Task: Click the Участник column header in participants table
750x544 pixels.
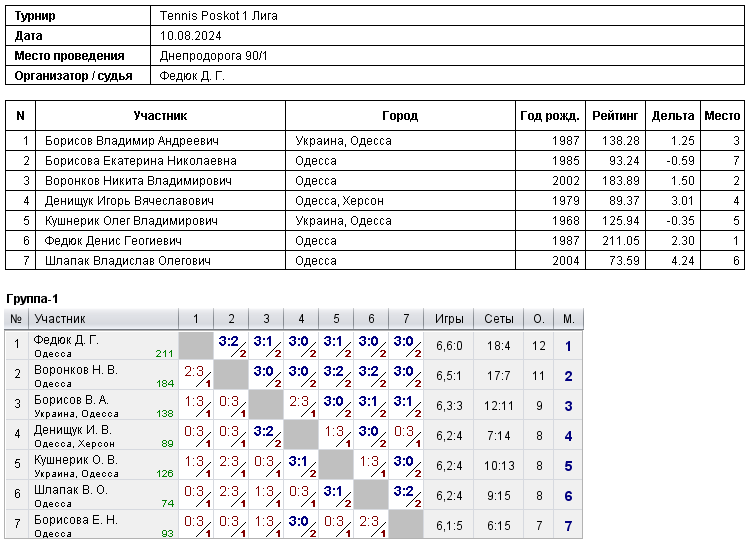Action: pyautogui.click(x=160, y=116)
